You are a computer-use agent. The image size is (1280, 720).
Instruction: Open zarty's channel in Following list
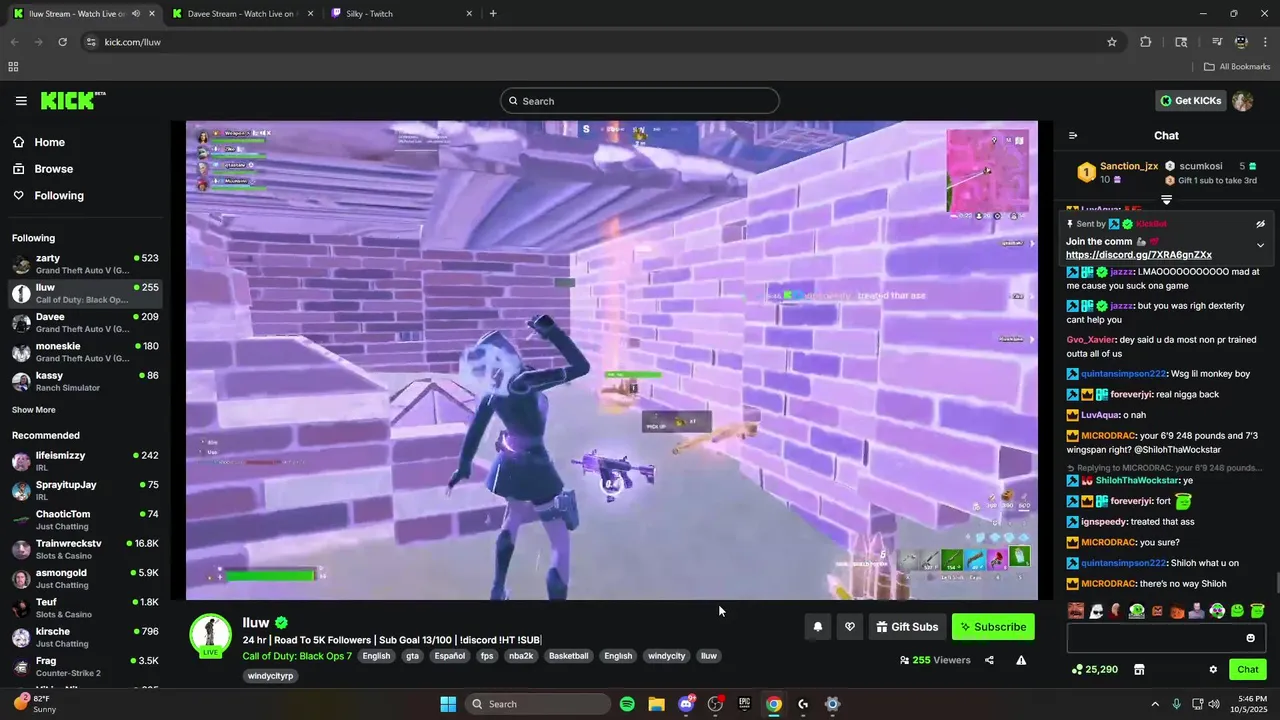point(85,264)
